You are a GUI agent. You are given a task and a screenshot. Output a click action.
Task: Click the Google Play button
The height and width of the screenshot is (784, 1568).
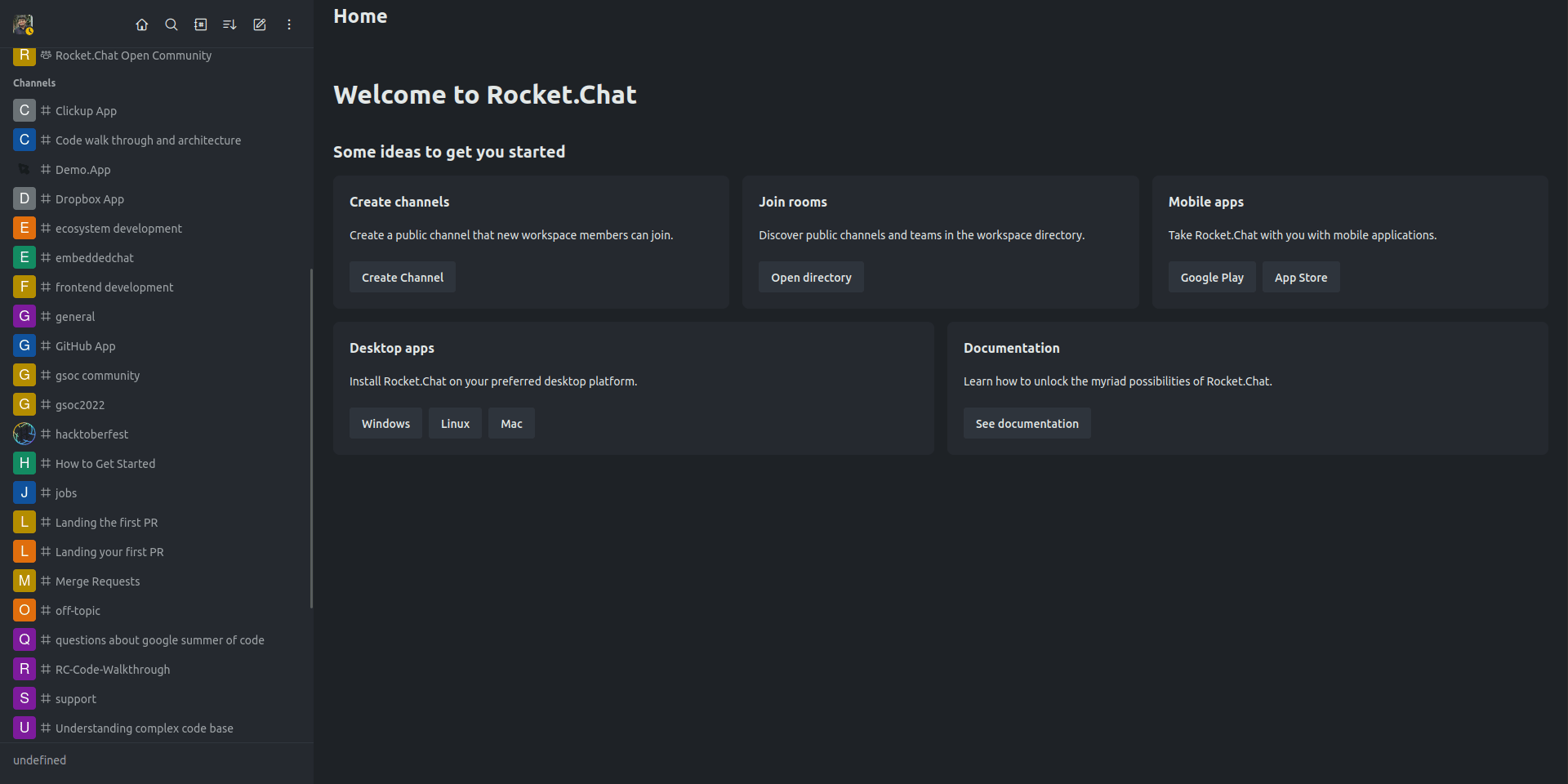1212,277
